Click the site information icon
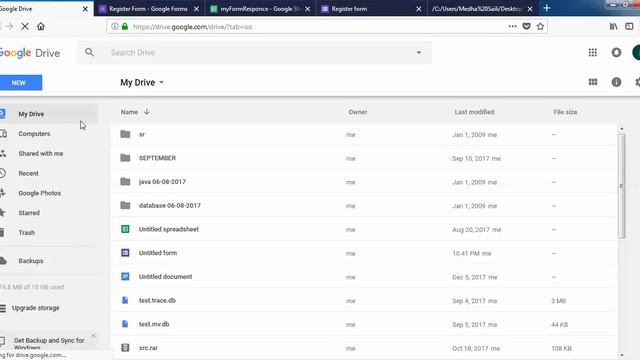The width and height of the screenshot is (640, 360). 115,27
